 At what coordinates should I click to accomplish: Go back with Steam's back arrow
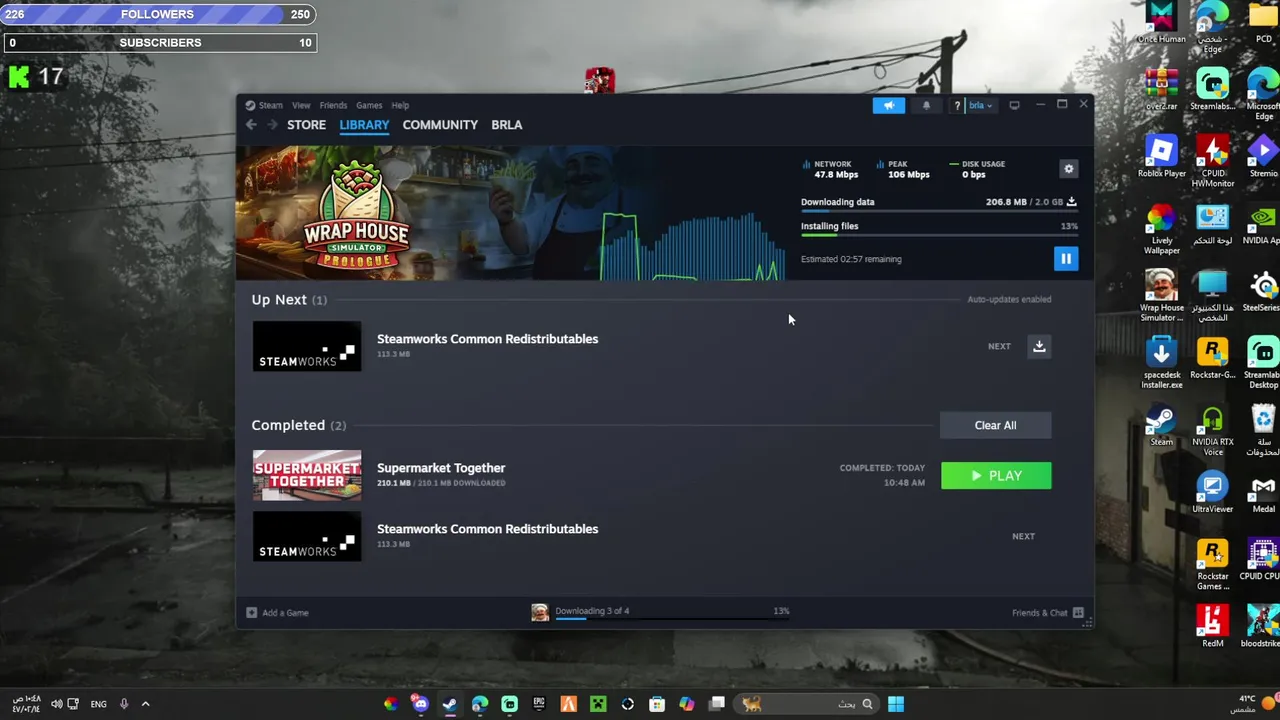pyautogui.click(x=251, y=125)
